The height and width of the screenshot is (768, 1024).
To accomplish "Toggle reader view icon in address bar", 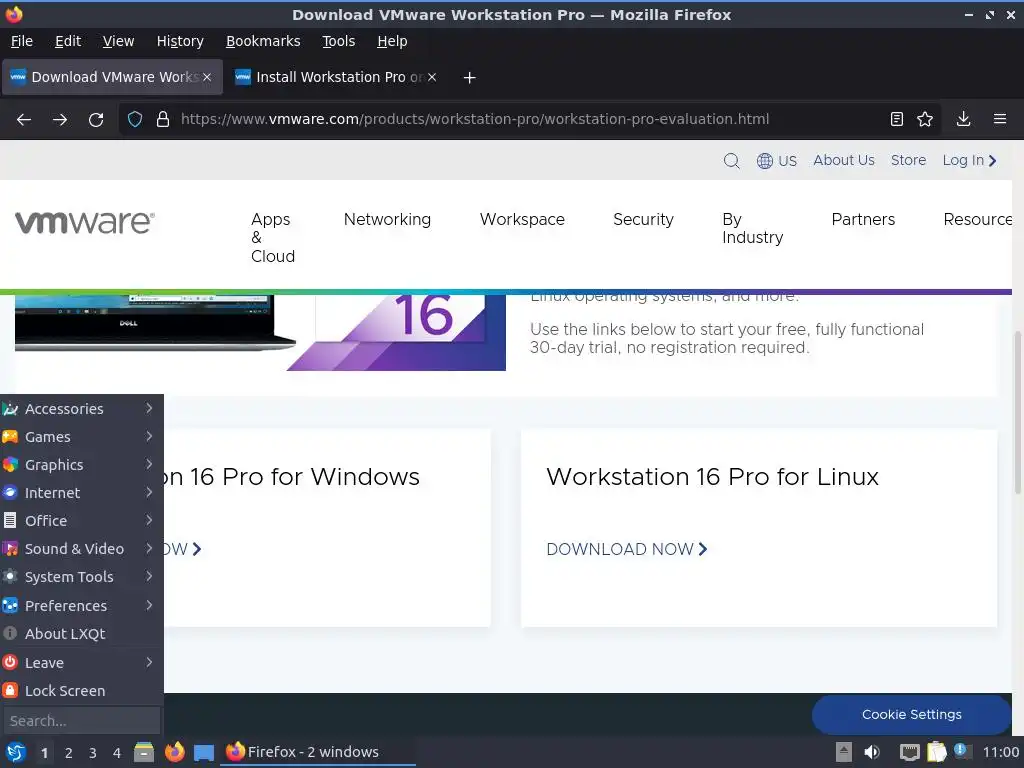I will (897, 119).
